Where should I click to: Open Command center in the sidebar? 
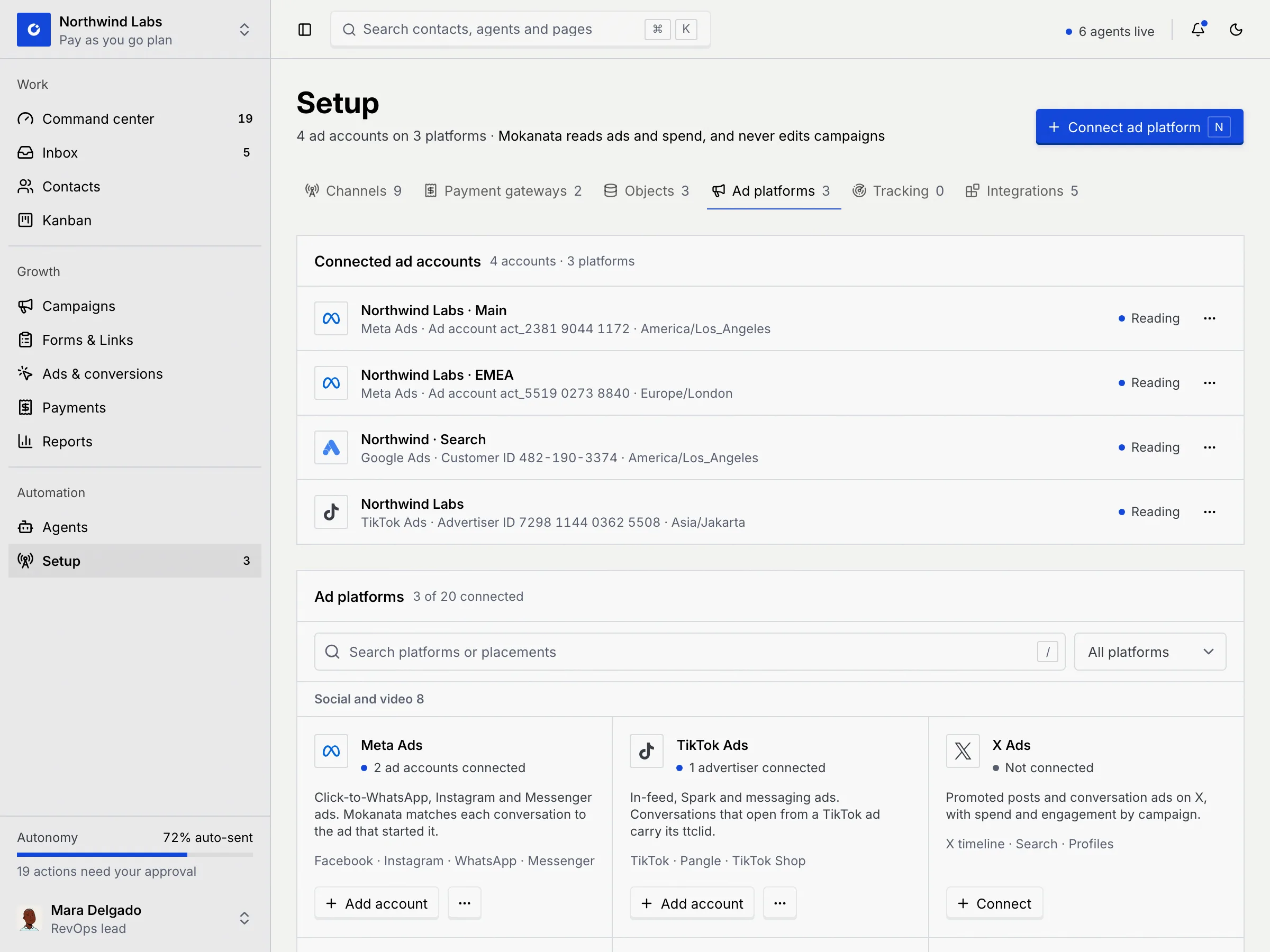tap(135, 119)
